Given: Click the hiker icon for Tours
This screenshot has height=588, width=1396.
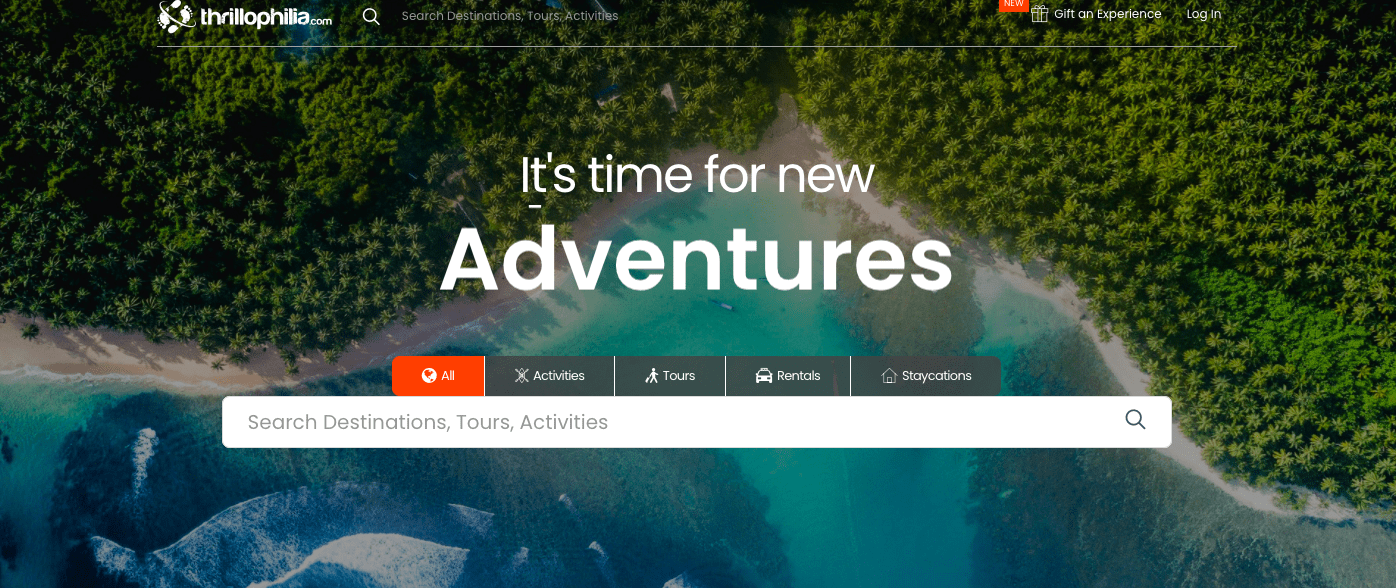Looking at the screenshot, I should (652, 376).
